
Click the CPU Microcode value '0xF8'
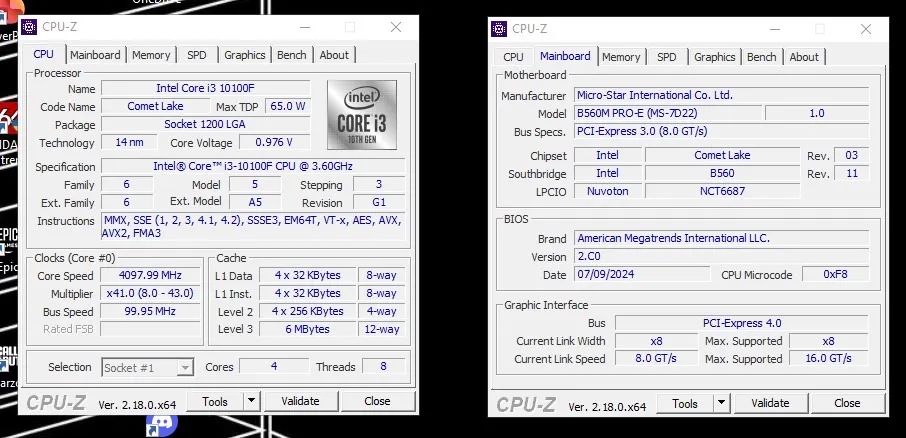(836, 274)
